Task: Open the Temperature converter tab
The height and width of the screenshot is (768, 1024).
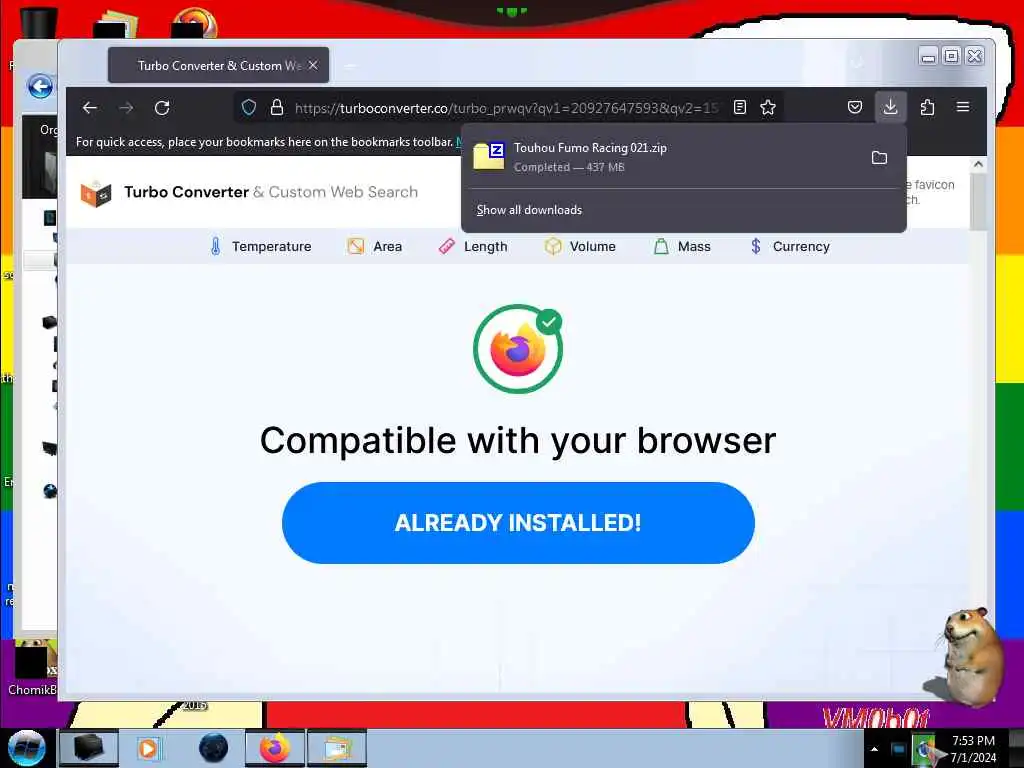Action: coord(261,246)
